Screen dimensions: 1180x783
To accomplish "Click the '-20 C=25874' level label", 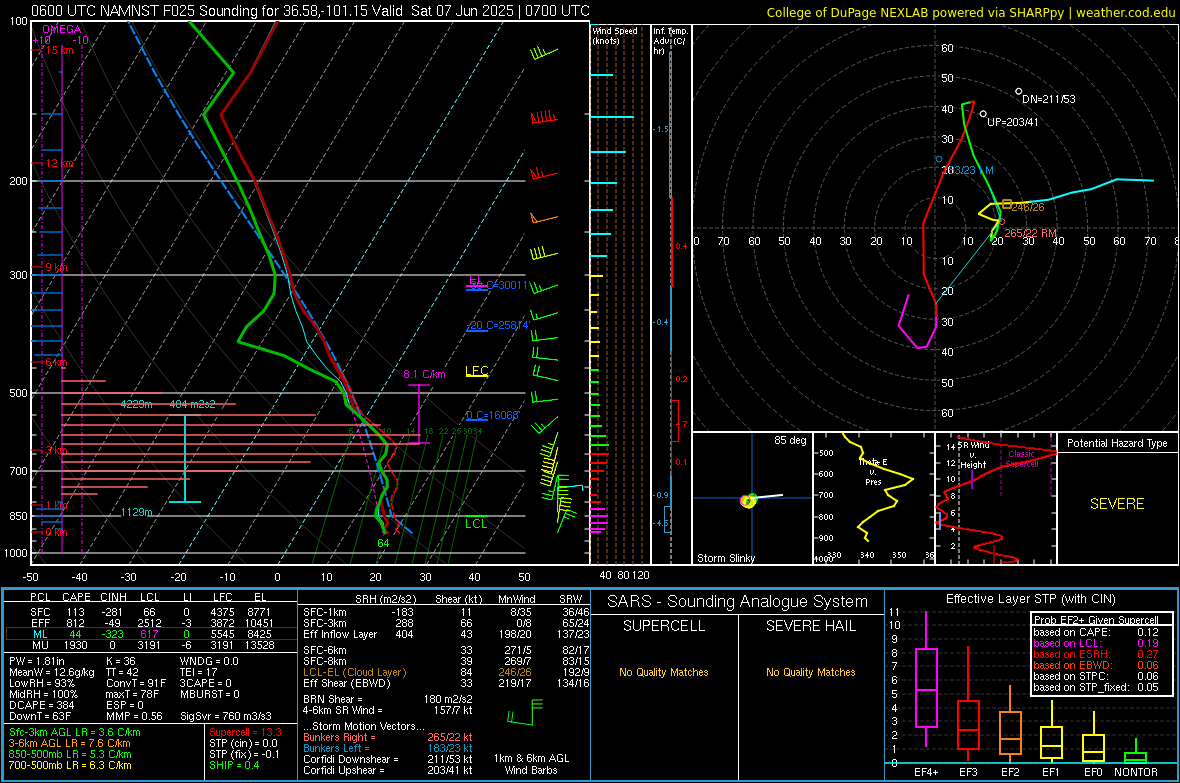I will [498, 325].
